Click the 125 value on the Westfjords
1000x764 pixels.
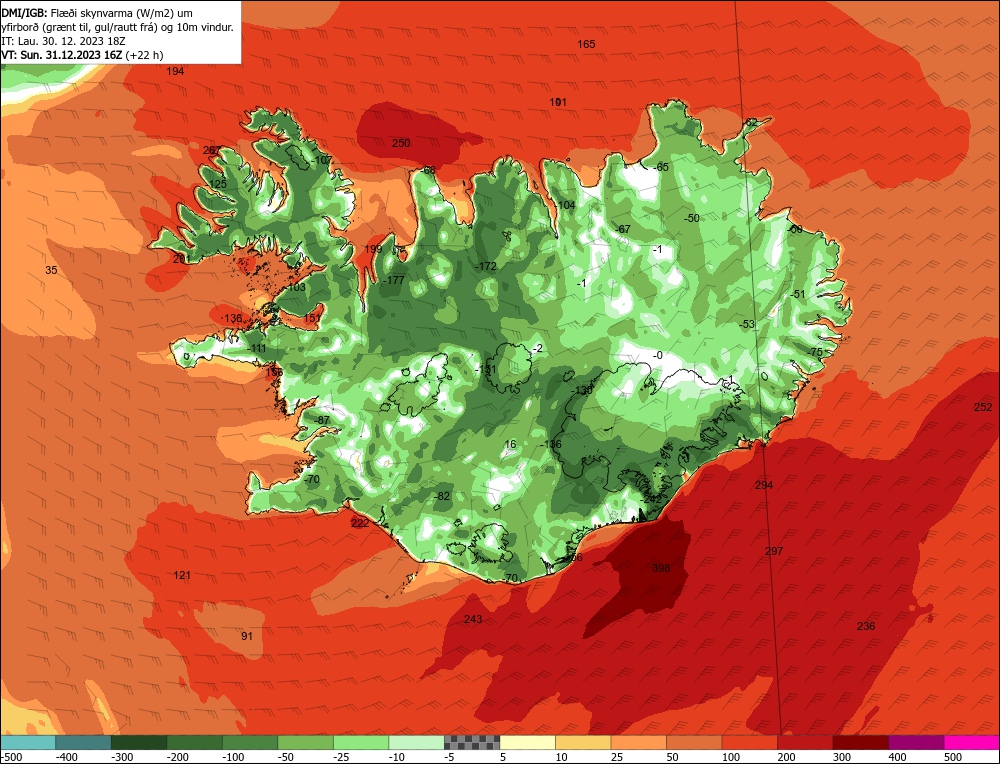pyautogui.click(x=218, y=184)
